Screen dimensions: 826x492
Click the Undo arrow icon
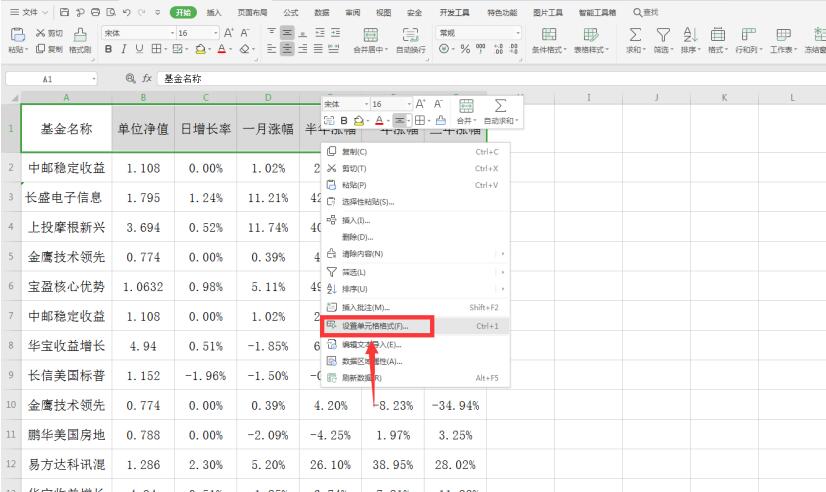pyautogui.click(x=126, y=12)
